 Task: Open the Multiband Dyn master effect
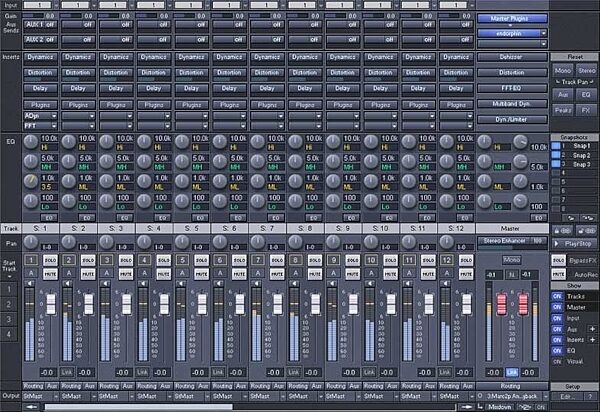pyautogui.click(x=512, y=104)
